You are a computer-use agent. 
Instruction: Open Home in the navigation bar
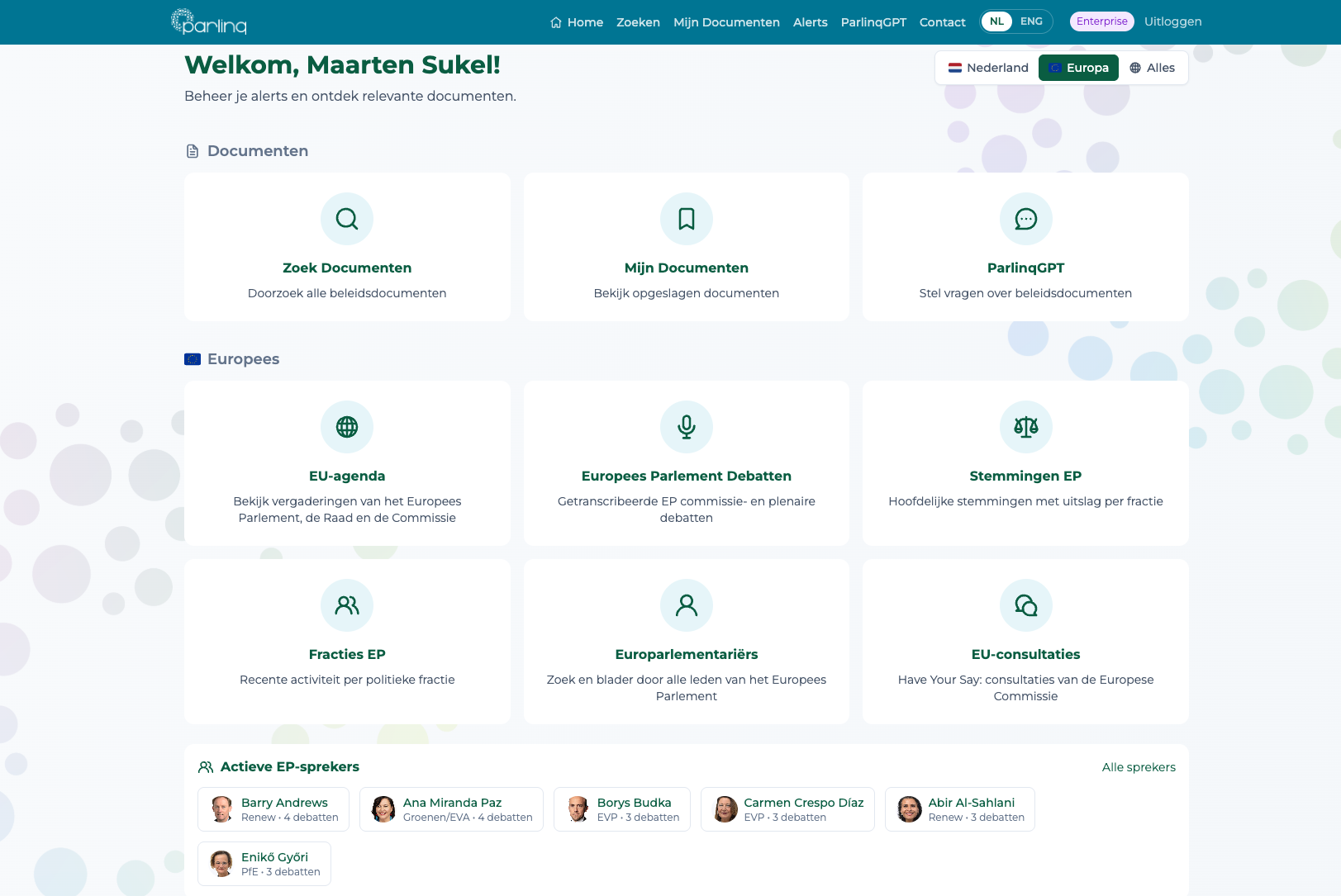(x=577, y=22)
